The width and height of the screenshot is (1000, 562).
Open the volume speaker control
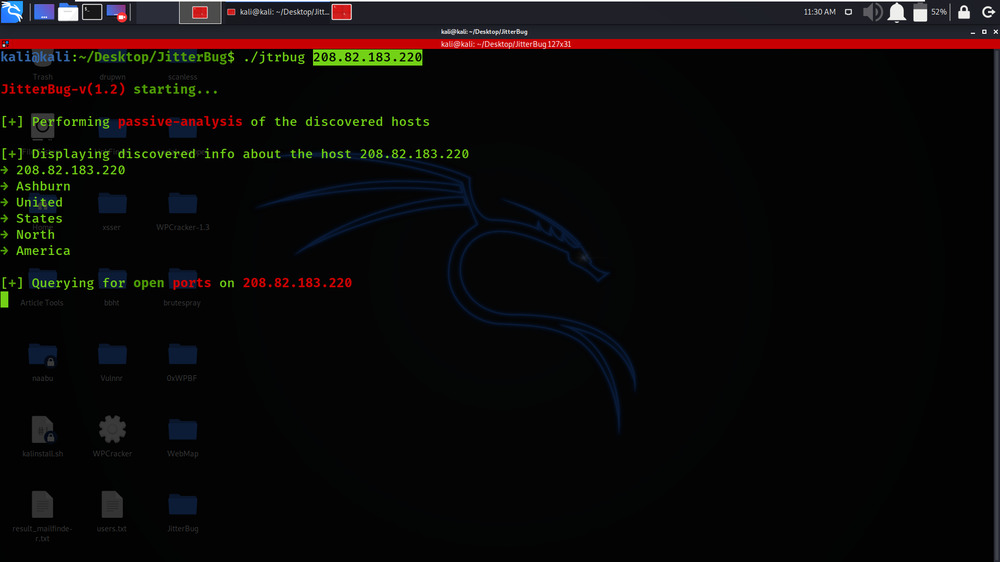[x=872, y=12]
